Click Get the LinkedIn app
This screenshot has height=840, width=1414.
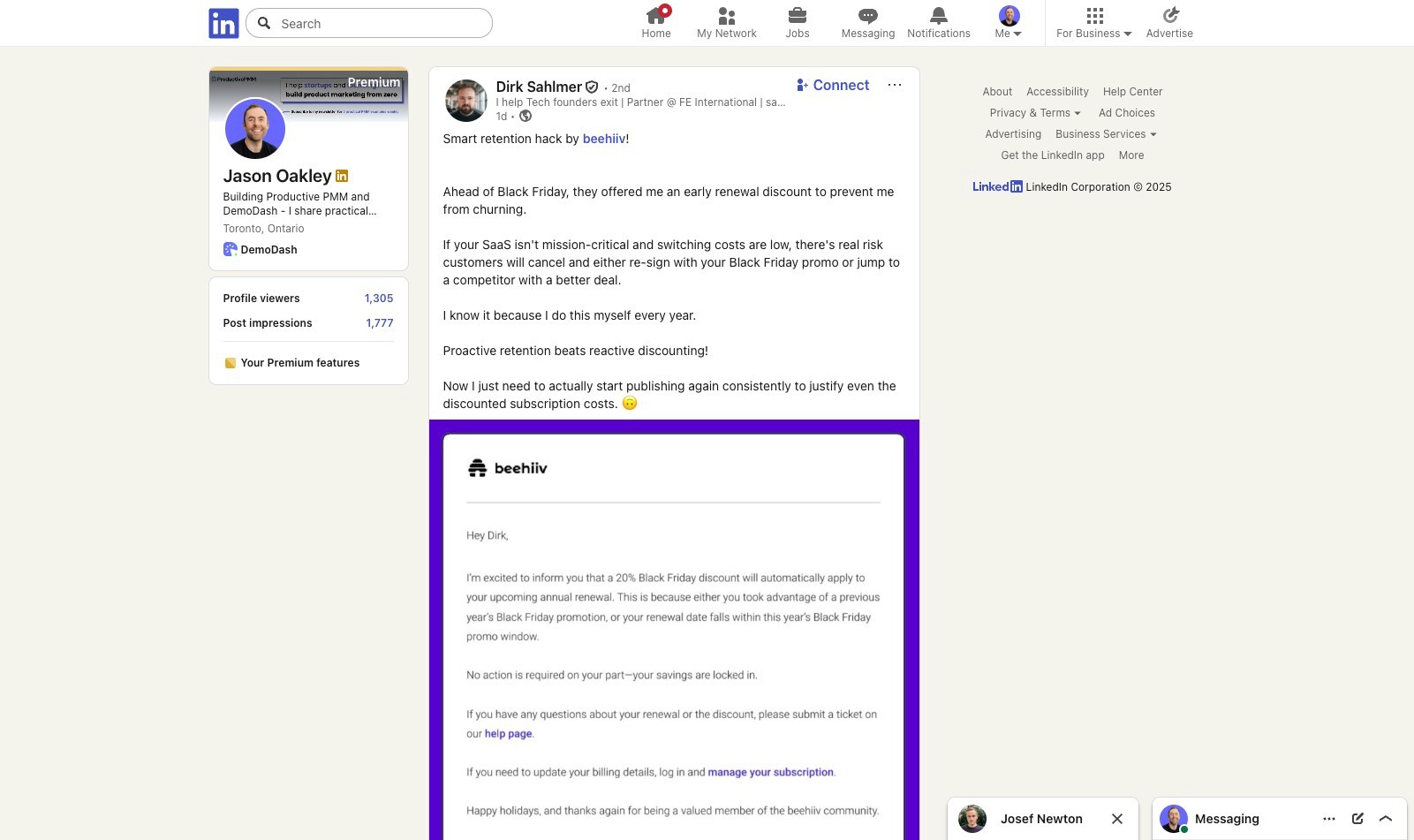pyautogui.click(x=1052, y=155)
